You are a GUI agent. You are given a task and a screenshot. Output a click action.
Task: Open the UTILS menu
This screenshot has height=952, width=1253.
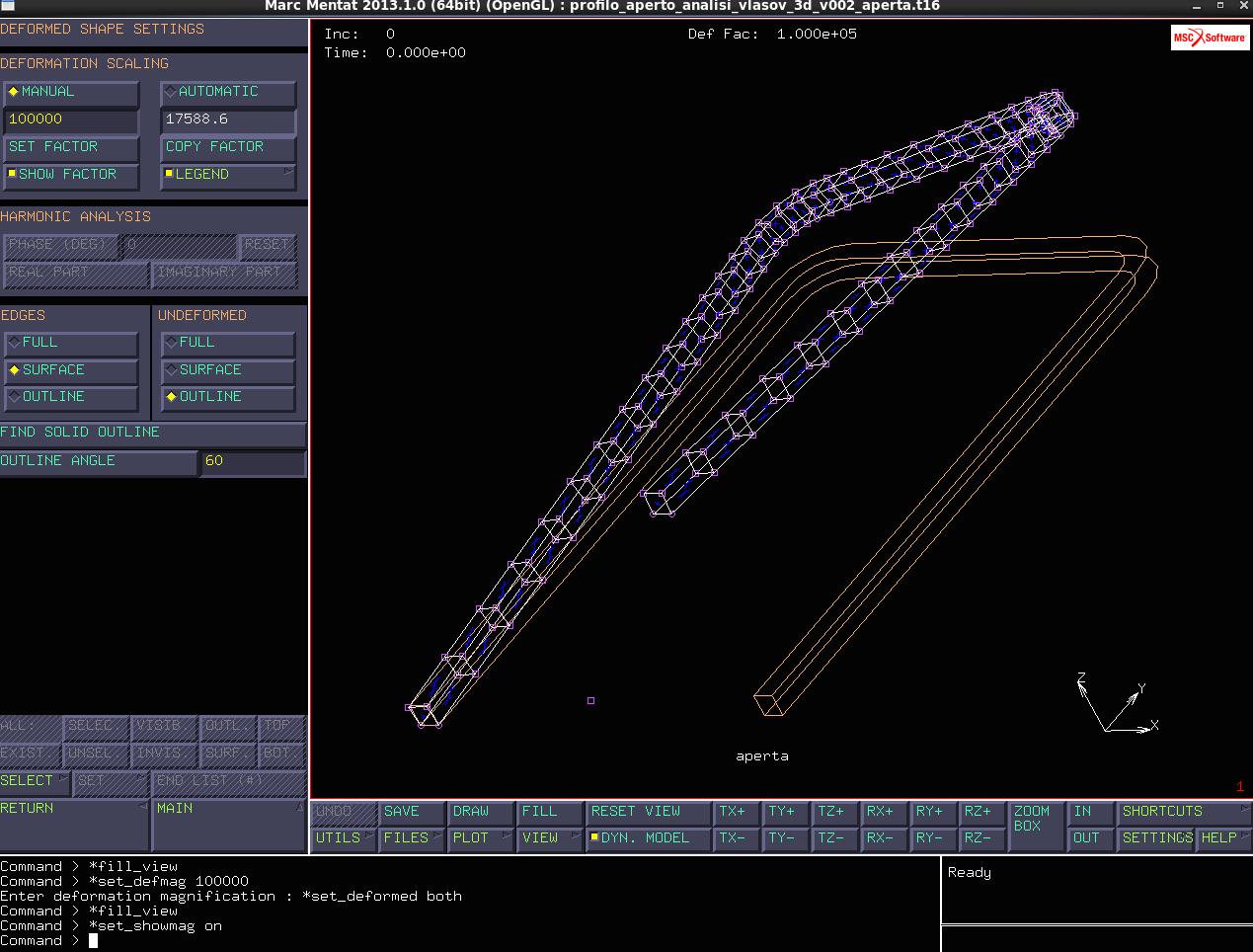click(345, 838)
